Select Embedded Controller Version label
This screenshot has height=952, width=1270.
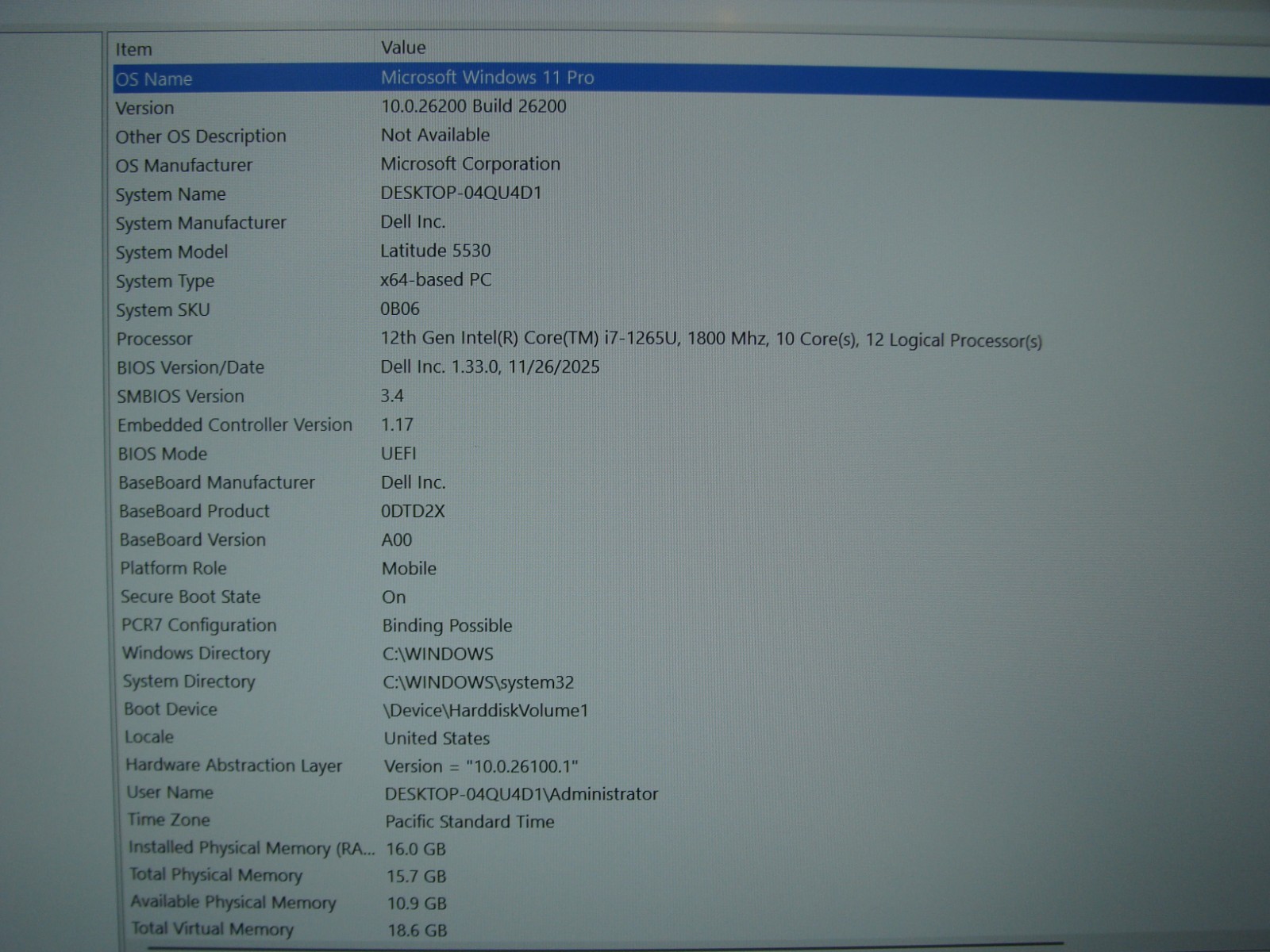(235, 425)
